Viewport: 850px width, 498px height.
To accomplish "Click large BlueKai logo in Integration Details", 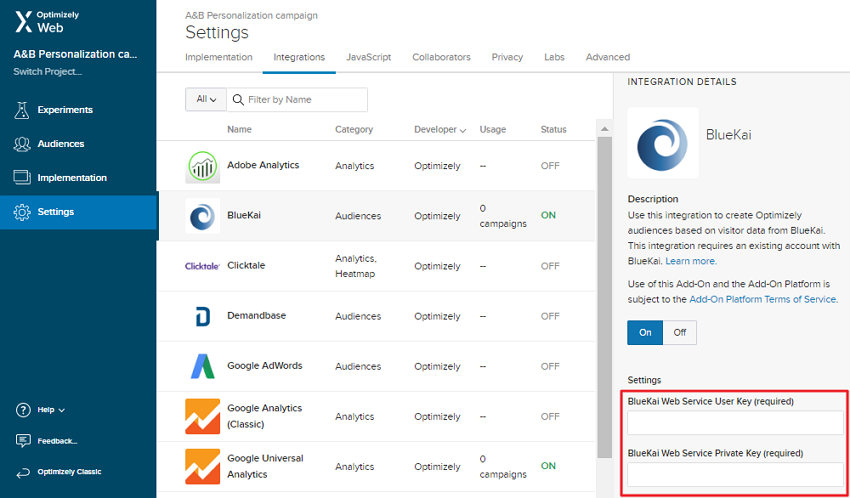I will tap(663, 143).
